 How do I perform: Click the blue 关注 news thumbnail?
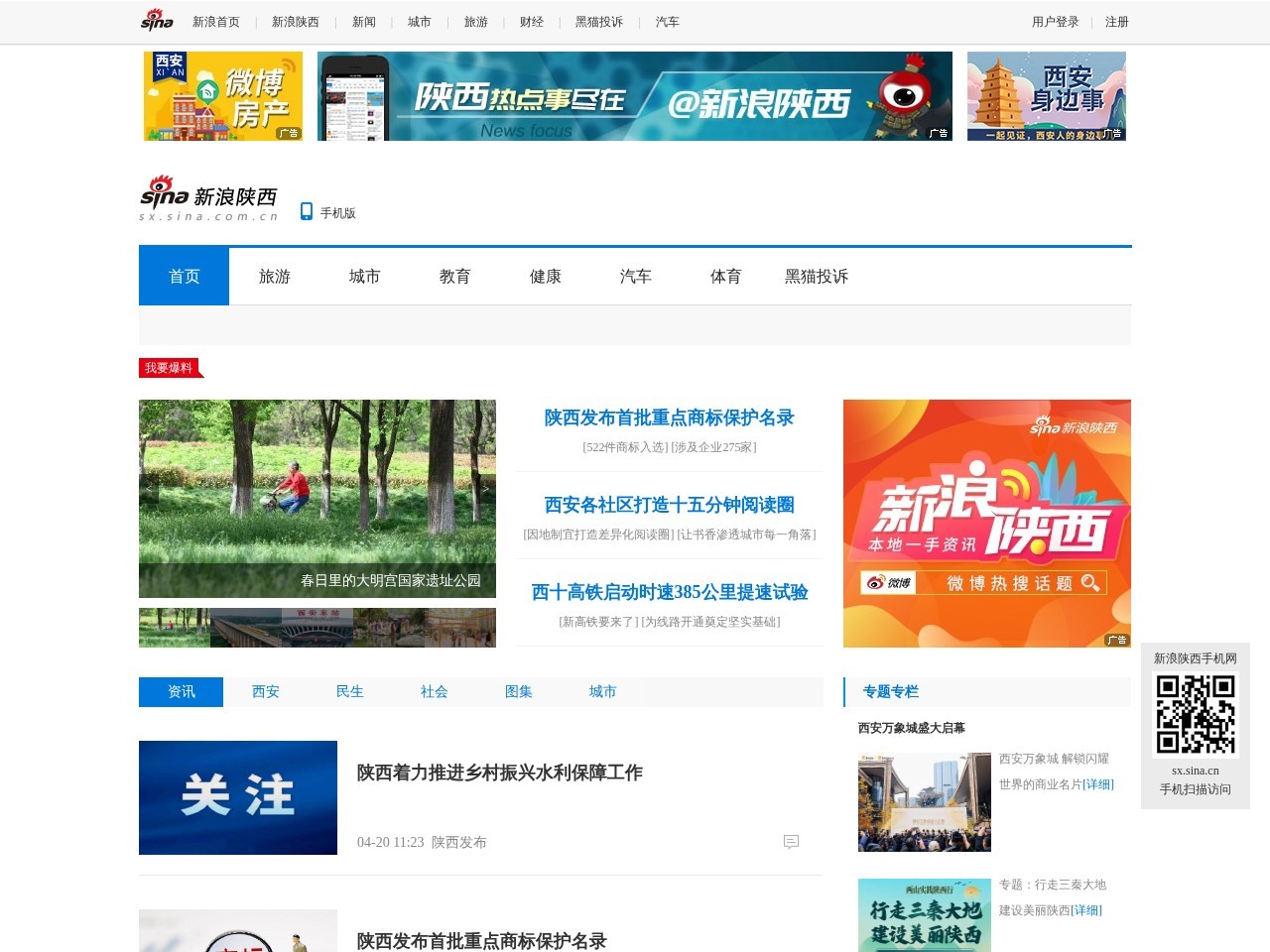(x=238, y=797)
